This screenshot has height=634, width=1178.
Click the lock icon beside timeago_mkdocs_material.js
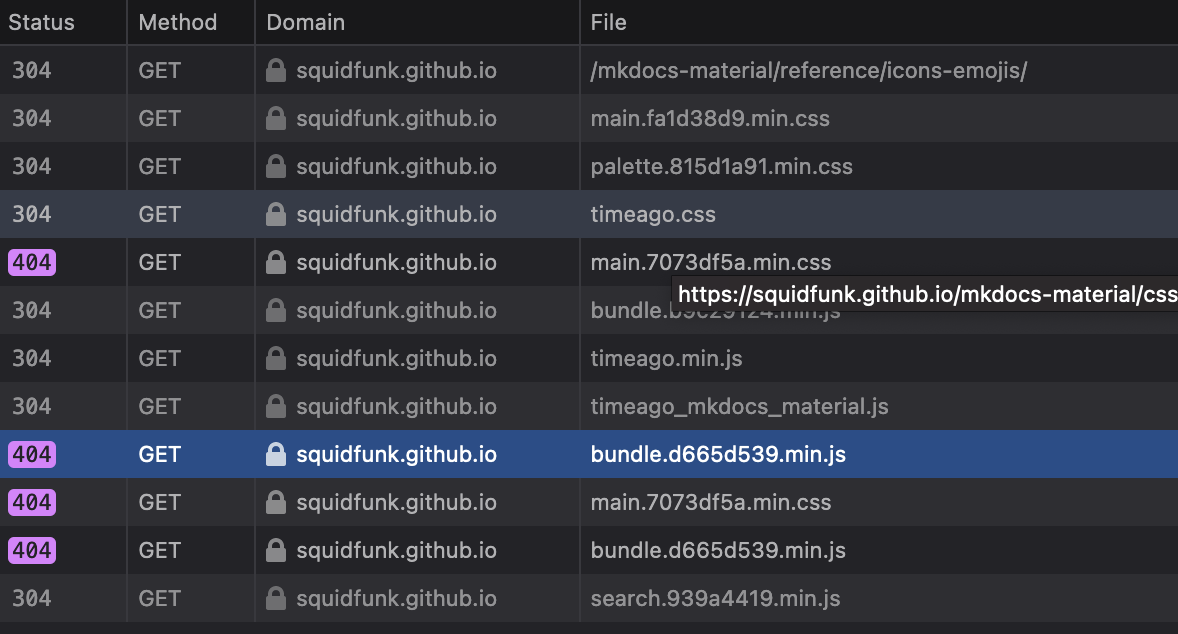[x=275, y=406]
